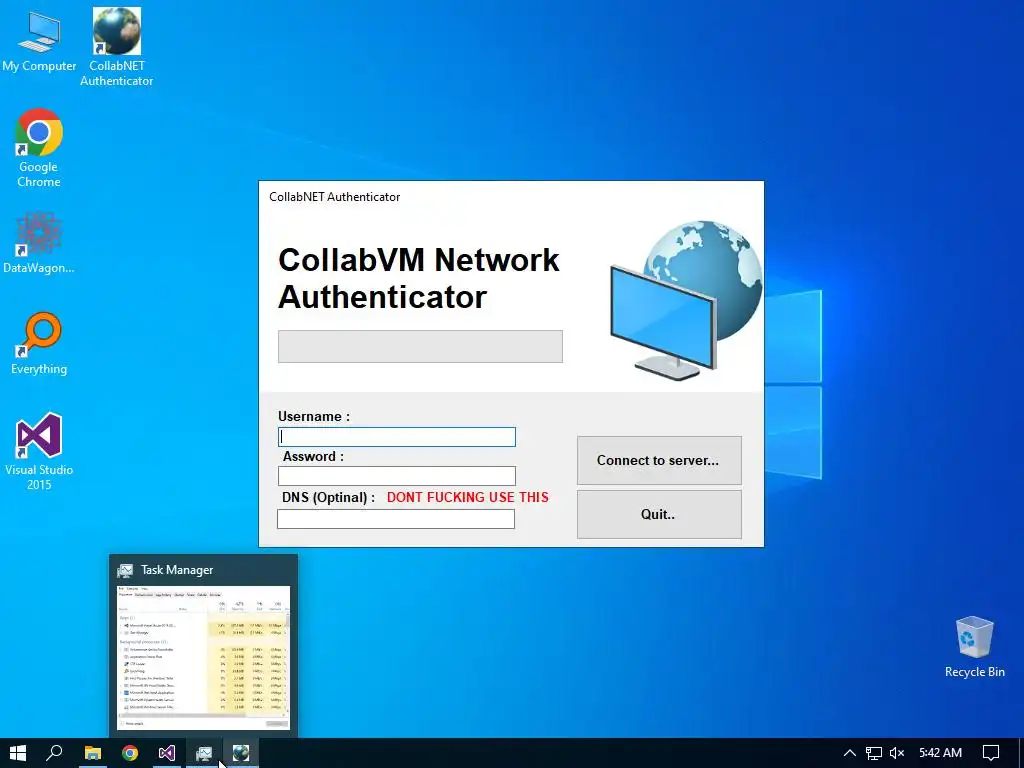Open the notification action center

click(991, 753)
